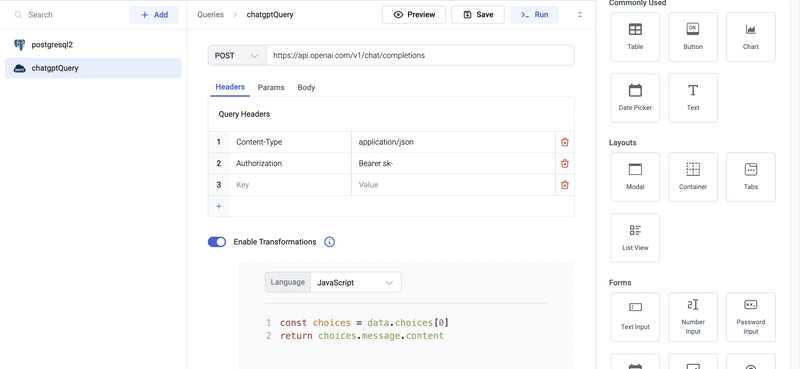This screenshot has height=369, width=800.
Task: Open the Enable Transformations info icon
Action: point(330,242)
